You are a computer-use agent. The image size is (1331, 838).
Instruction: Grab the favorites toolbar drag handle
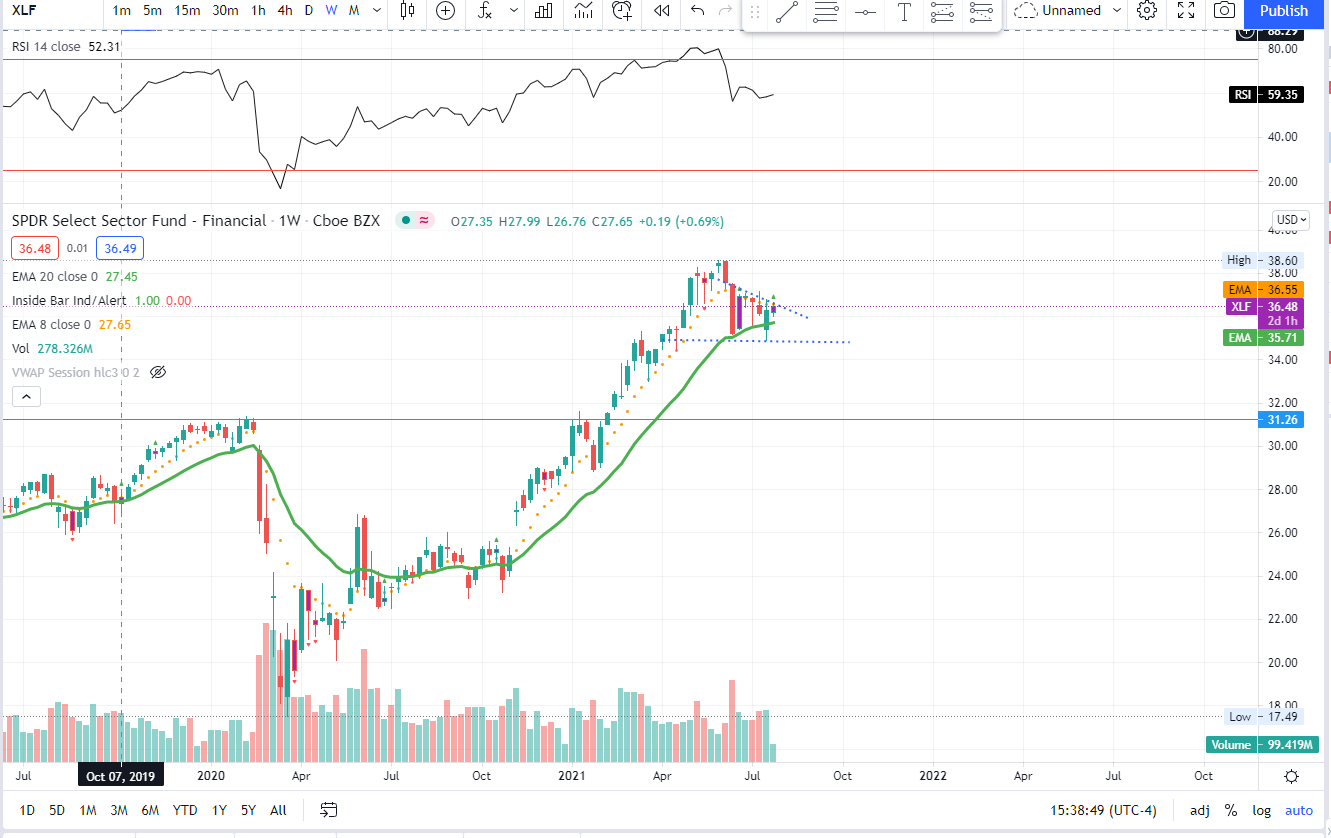point(755,12)
